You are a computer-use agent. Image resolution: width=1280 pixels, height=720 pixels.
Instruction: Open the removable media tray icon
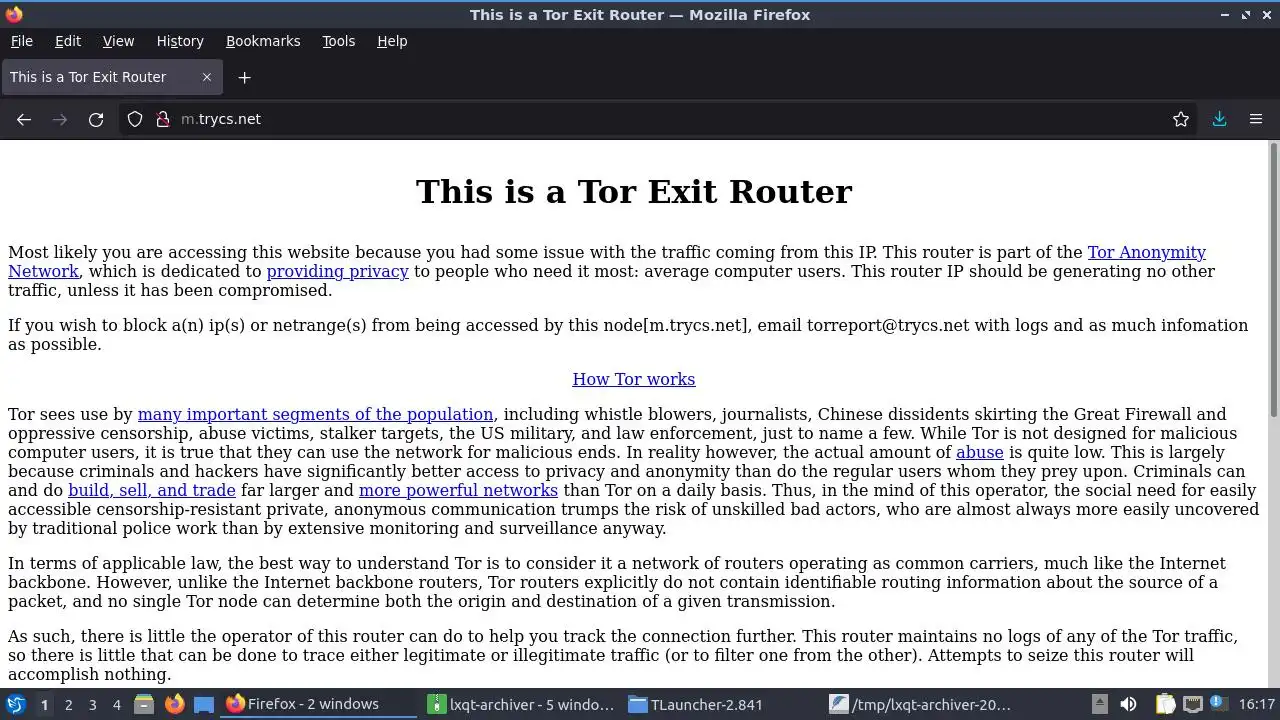(x=1099, y=704)
